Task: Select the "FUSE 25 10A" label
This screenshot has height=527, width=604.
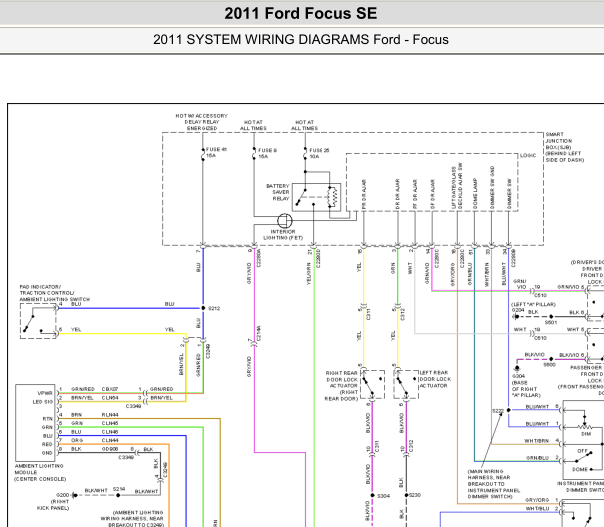Action: pos(319,153)
